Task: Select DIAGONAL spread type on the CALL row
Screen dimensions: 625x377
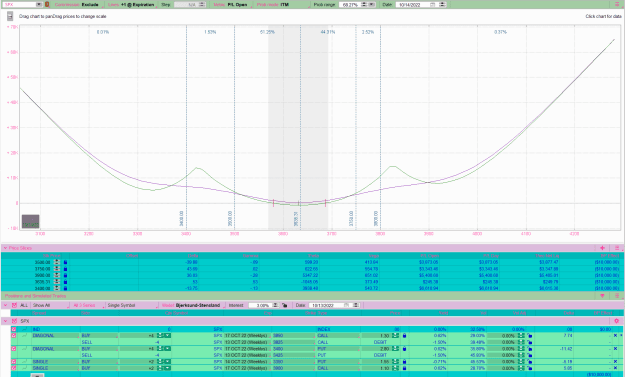Action: pyautogui.click(x=55, y=336)
